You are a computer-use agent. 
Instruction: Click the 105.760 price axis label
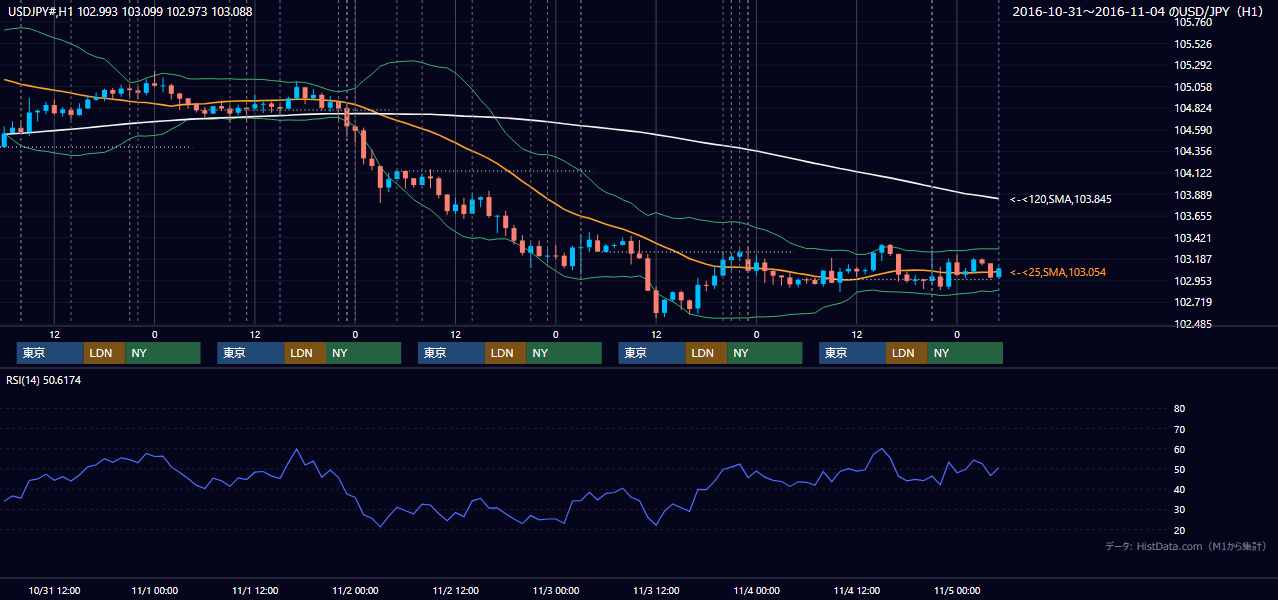point(1194,22)
